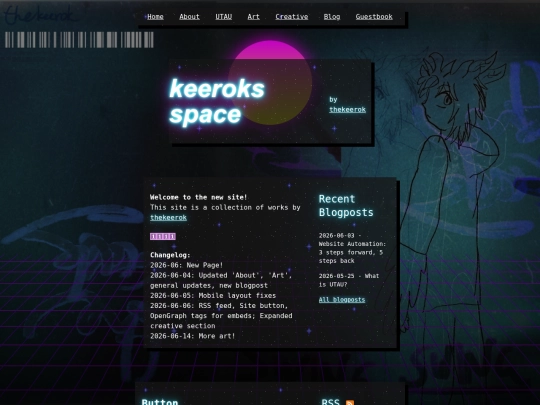Click the 2026-06-05: Mobile layout fixes entry

click(x=213, y=295)
